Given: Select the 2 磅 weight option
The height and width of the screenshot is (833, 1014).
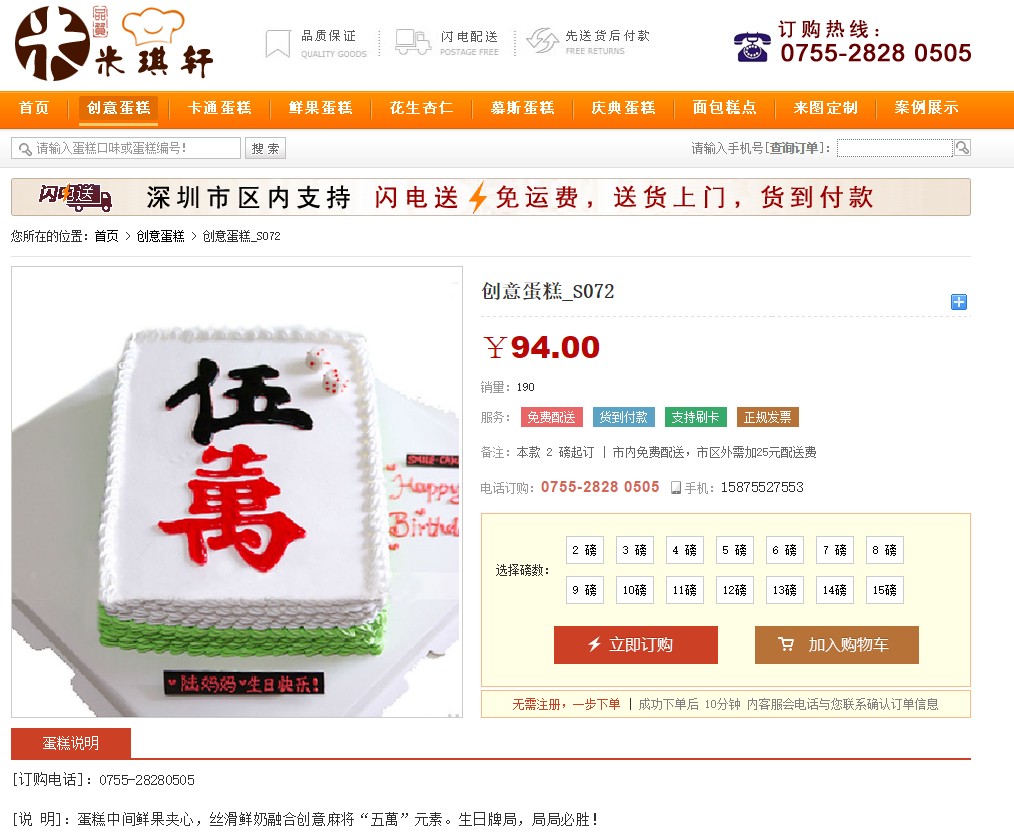Looking at the screenshot, I should pos(585,550).
